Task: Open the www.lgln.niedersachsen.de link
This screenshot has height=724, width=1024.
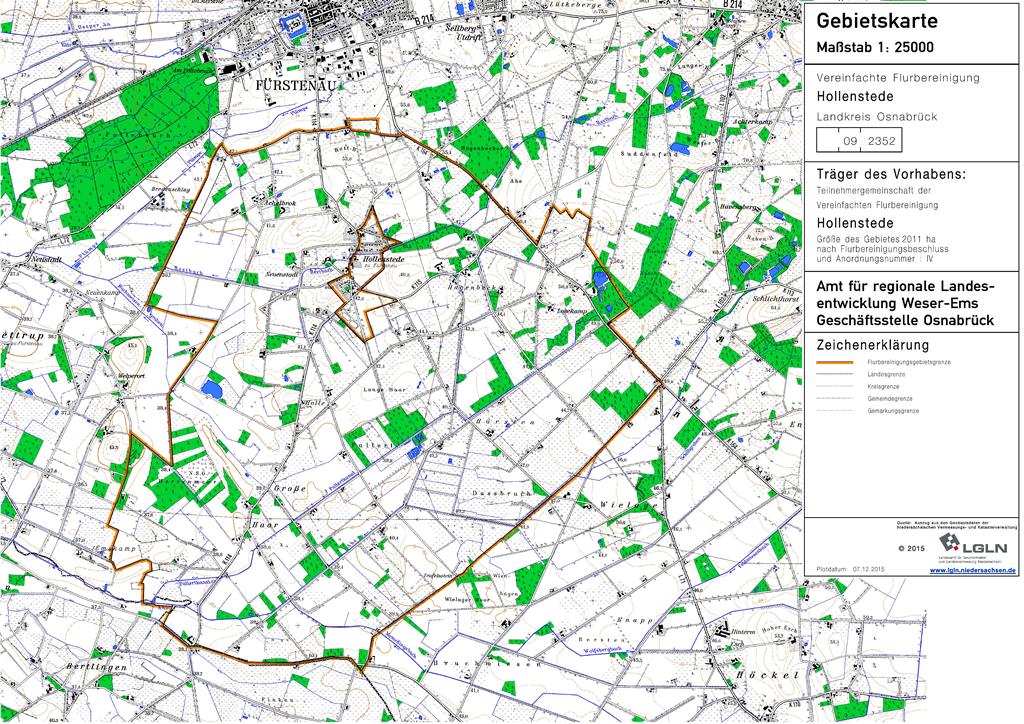Action: click(973, 571)
